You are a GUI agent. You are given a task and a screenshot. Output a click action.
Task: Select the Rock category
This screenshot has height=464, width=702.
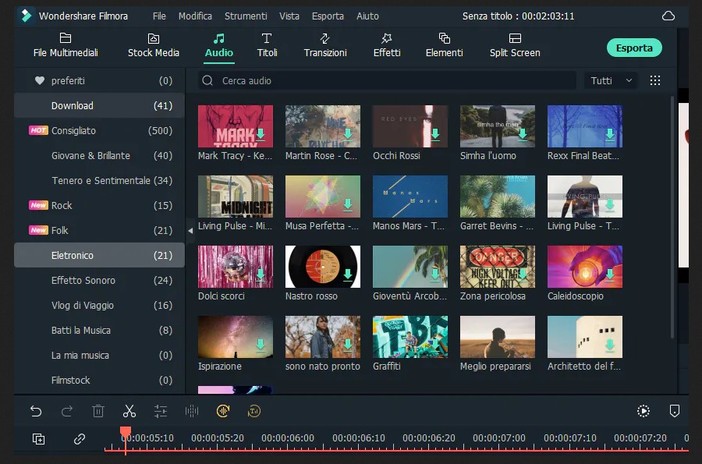pyautogui.click(x=99, y=206)
